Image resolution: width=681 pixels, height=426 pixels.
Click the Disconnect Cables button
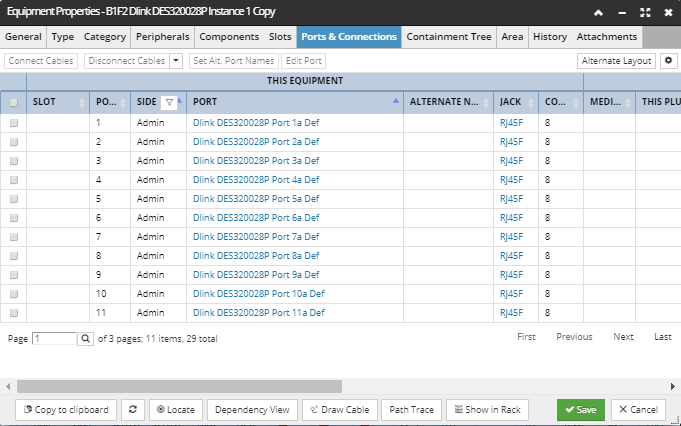tap(127, 61)
